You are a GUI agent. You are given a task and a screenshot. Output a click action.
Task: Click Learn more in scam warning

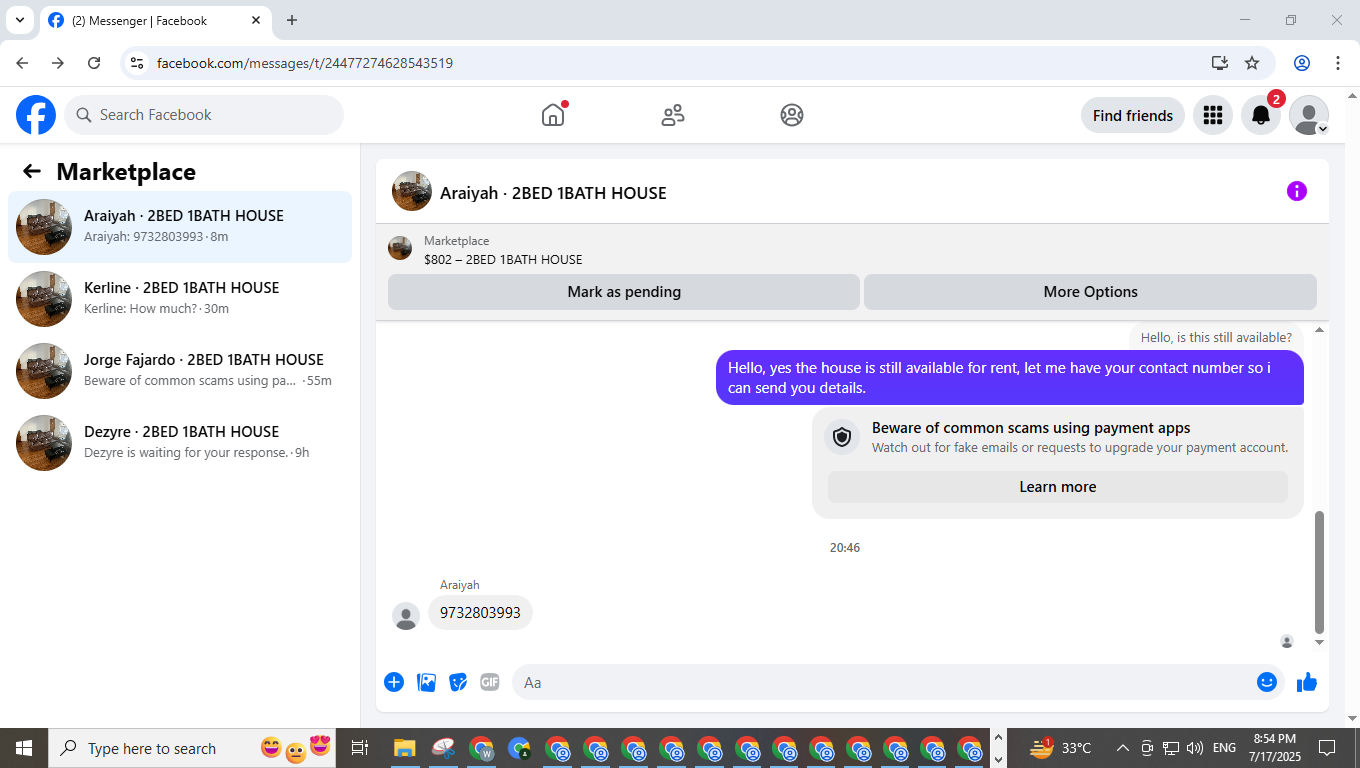(x=1058, y=487)
